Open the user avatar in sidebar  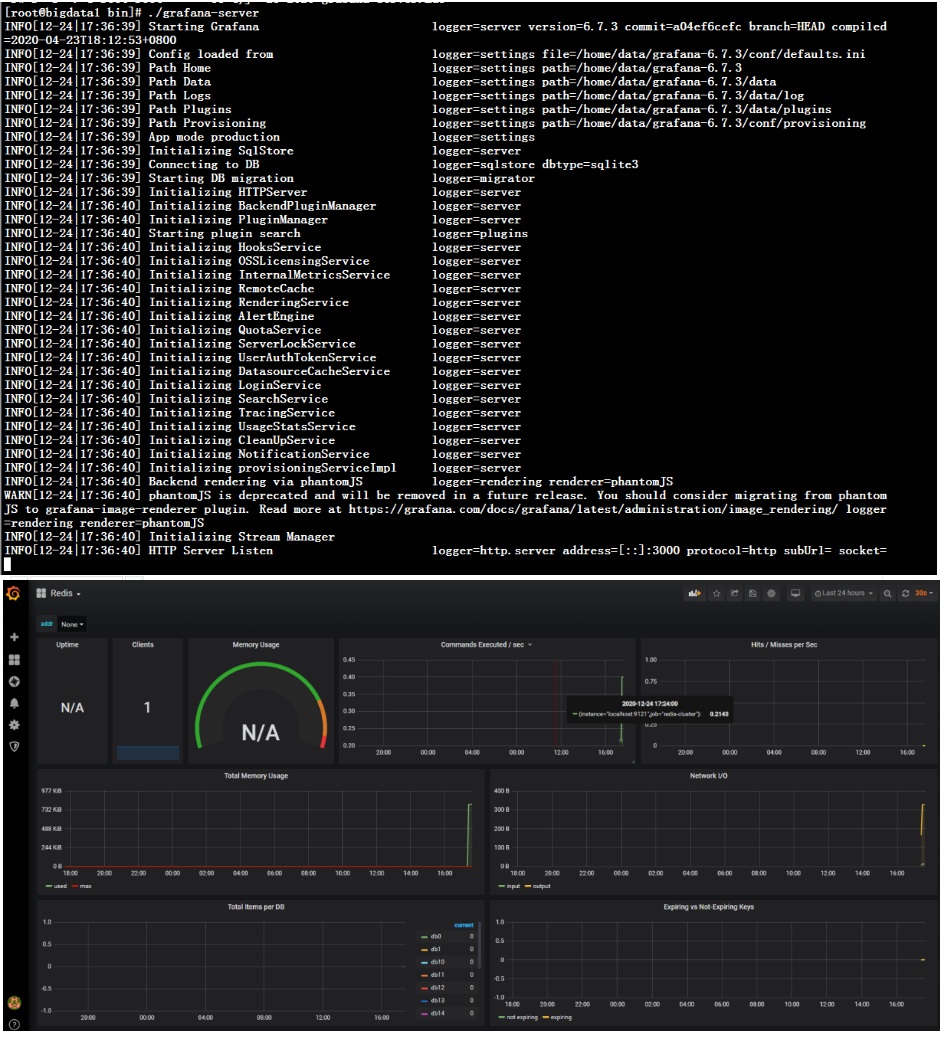click(x=13, y=1003)
